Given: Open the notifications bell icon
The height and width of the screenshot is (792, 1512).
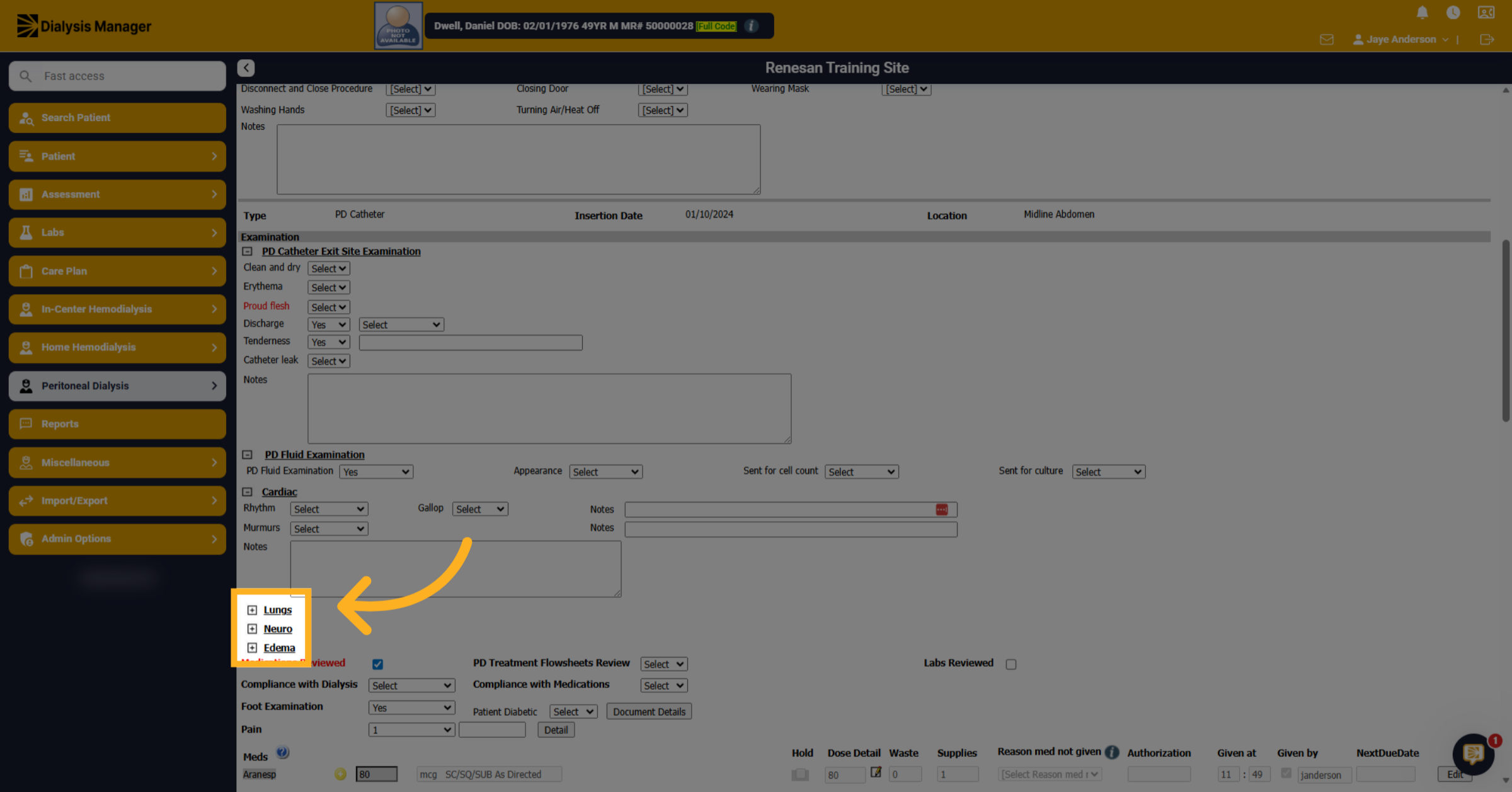Looking at the screenshot, I should pyautogui.click(x=1422, y=13).
